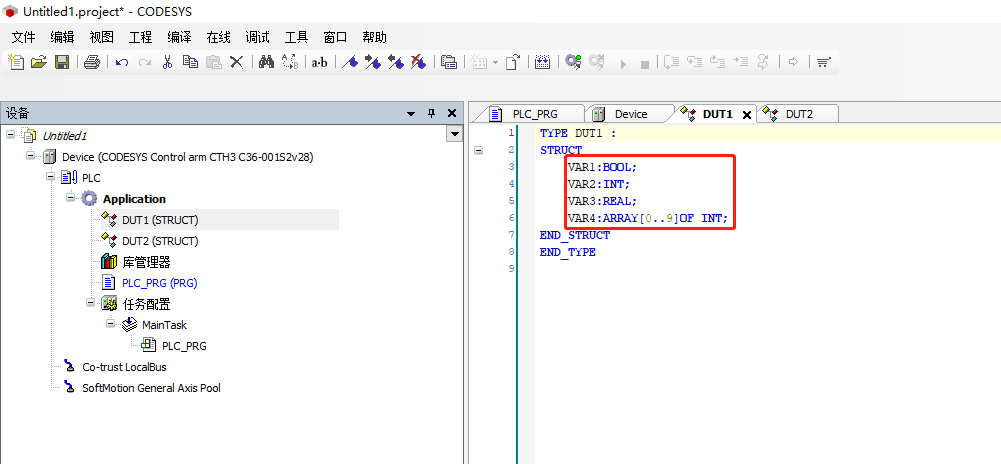Click the Cut scissors icon

click(x=167, y=62)
